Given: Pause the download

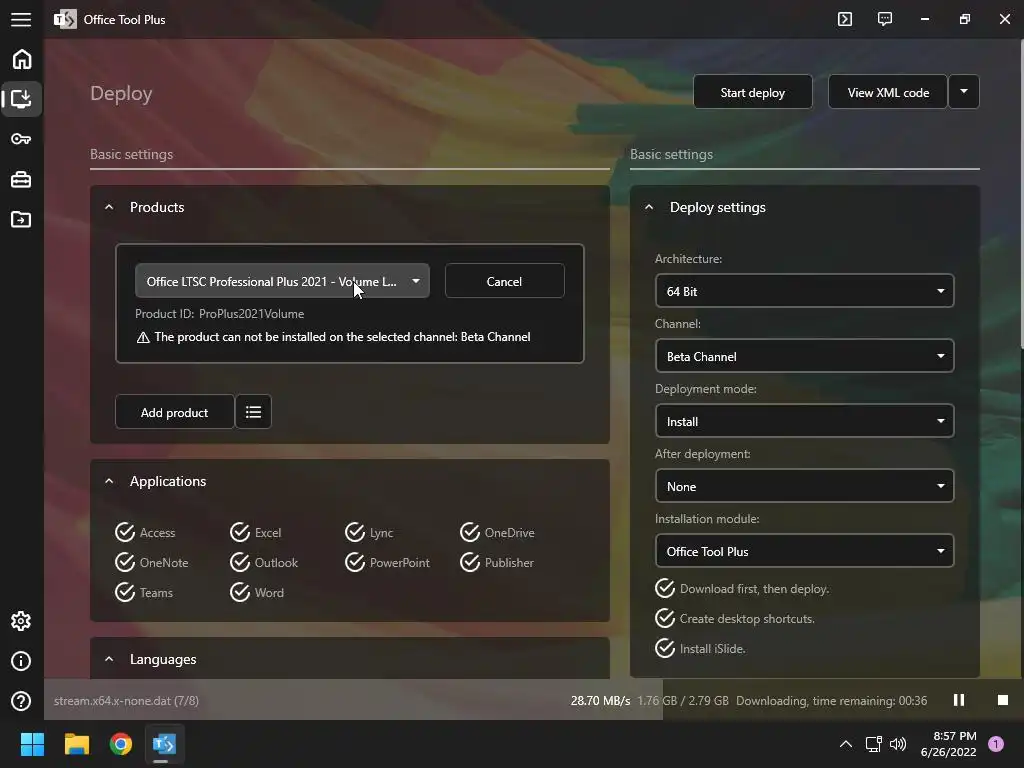Looking at the screenshot, I should pyautogui.click(x=959, y=700).
